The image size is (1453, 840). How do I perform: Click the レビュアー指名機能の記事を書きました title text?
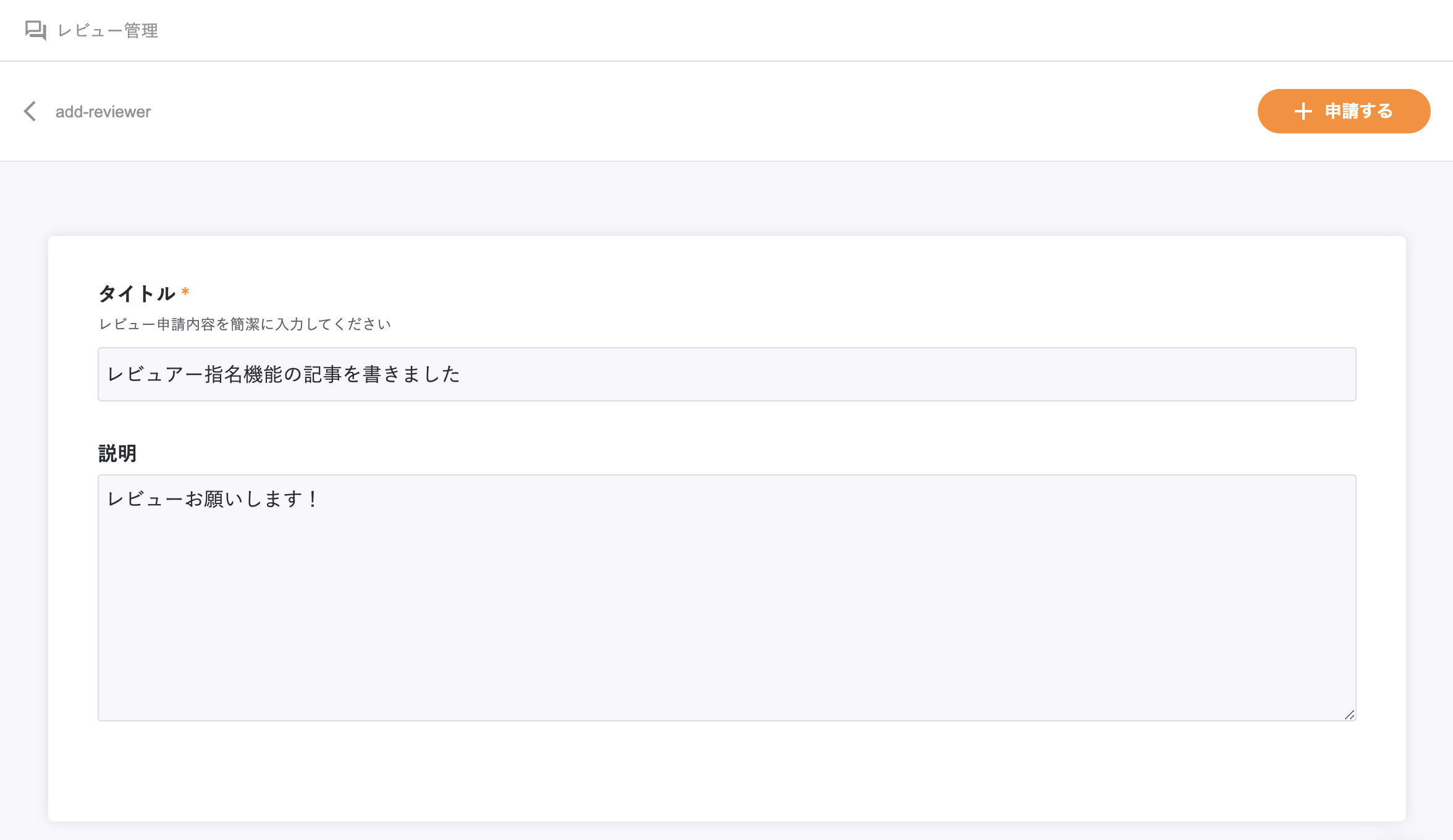[284, 374]
